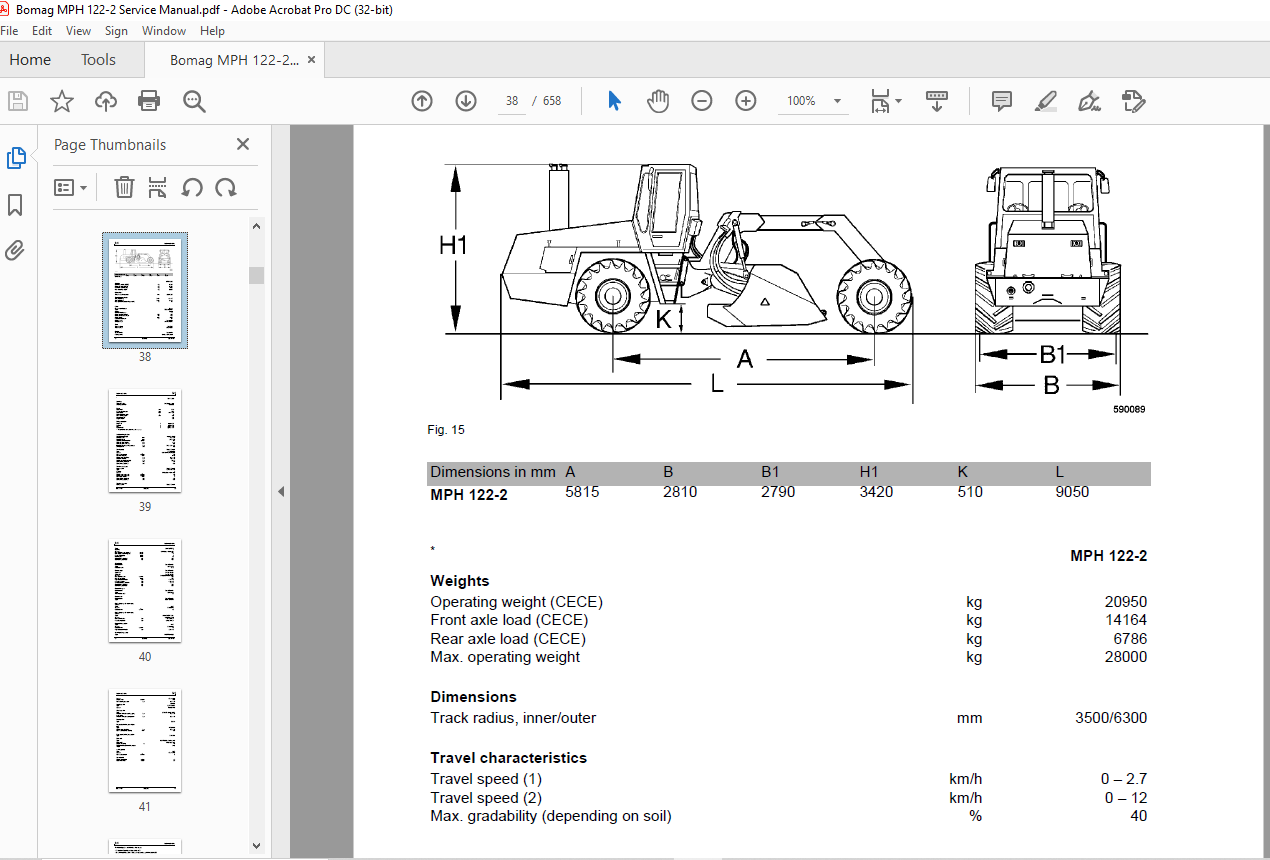Open Page Thumbnails panel icon in sidebar
Viewport: 1270px width, 860px height.
pyautogui.click(x=16, y=158)
